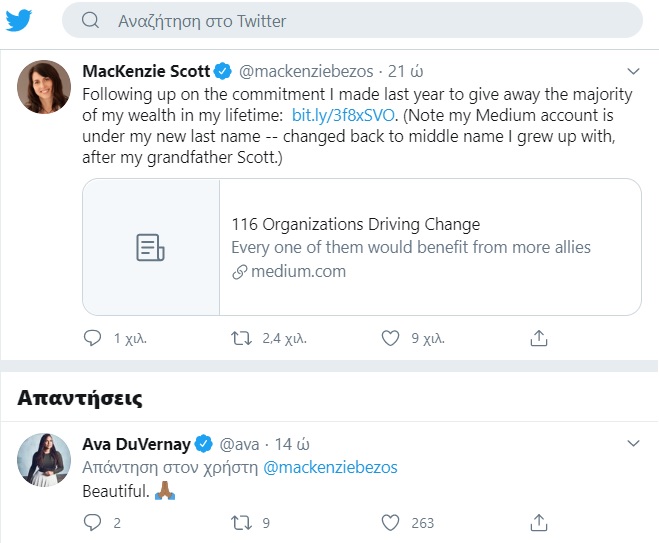Screen dimensions: 659x543
Task: Reply to MacKenzie Scott's tweet
Action: 93,339
